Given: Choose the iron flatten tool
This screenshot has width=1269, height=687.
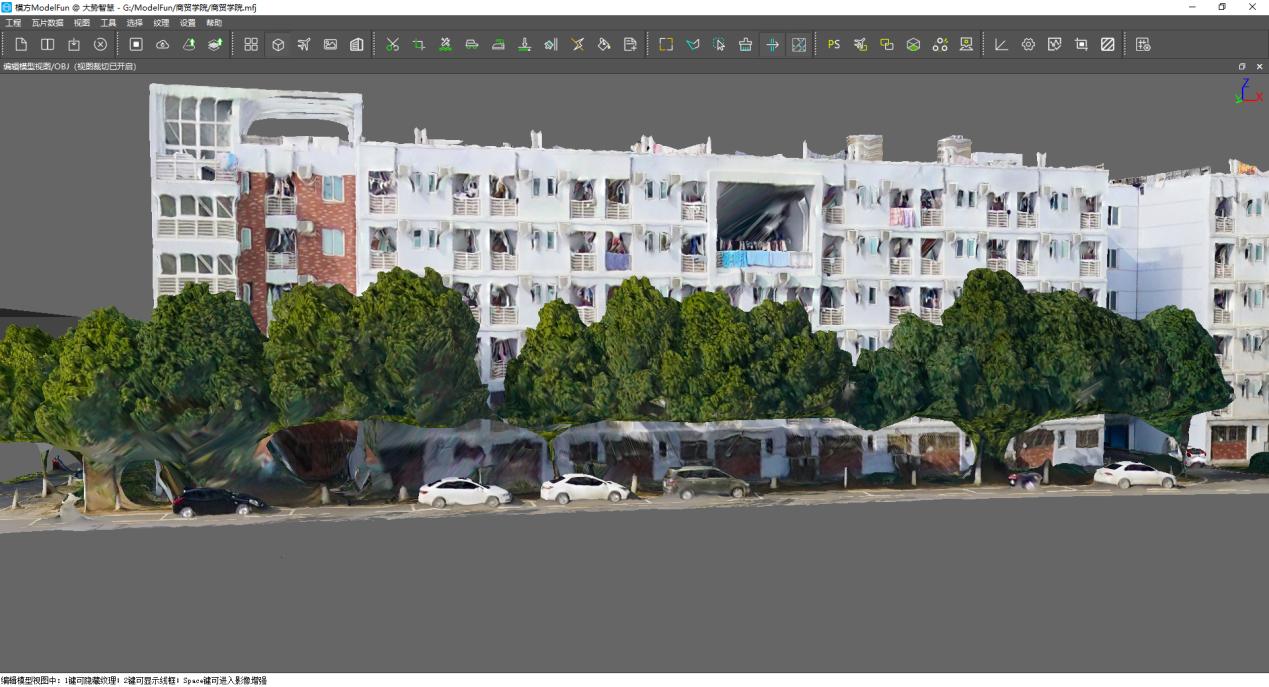Looking at the screenshot, I should (x=498, y=44).
